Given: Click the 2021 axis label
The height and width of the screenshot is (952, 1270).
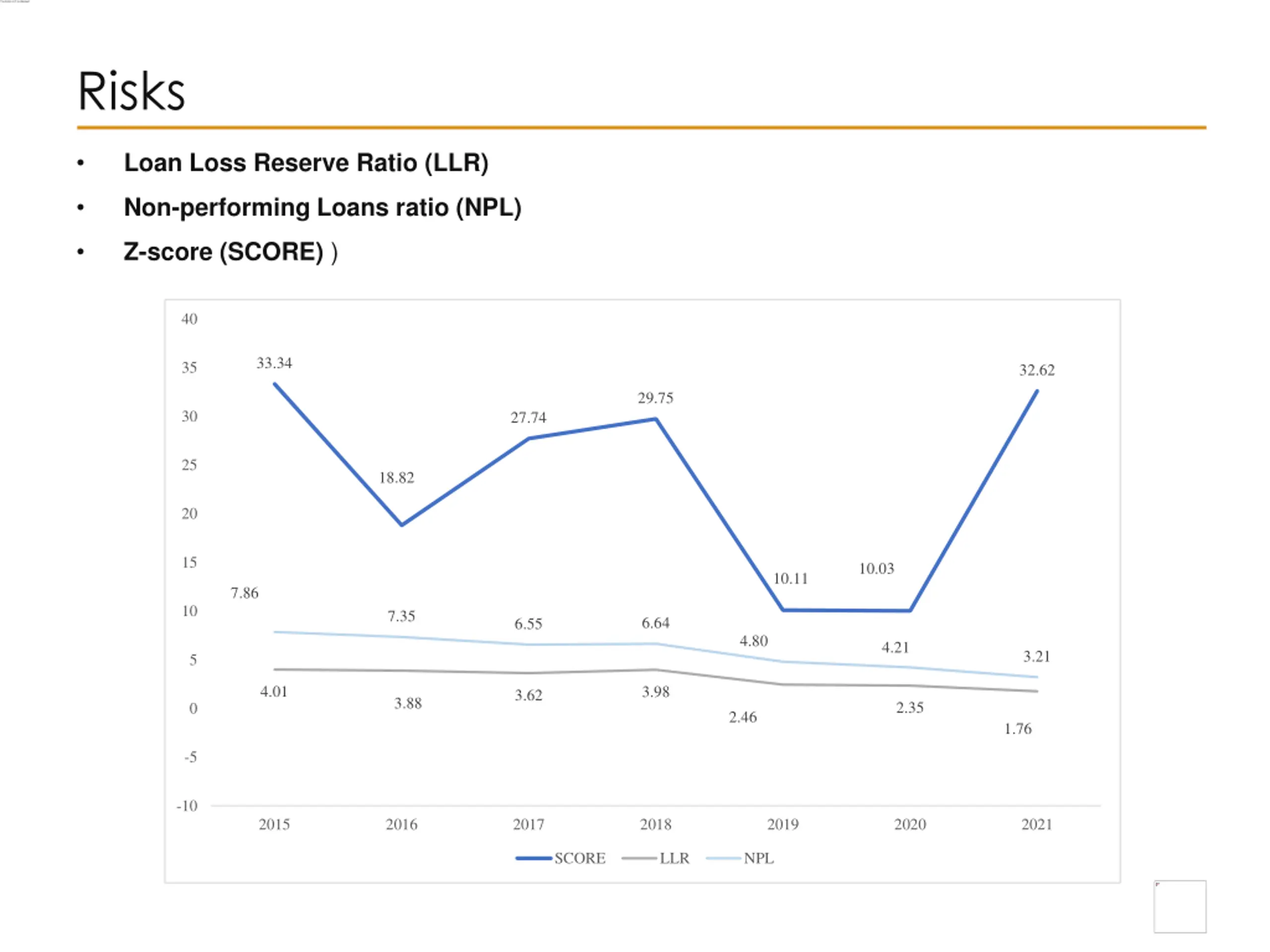Looking at the screenshot, I should (x=1037, y=825).
